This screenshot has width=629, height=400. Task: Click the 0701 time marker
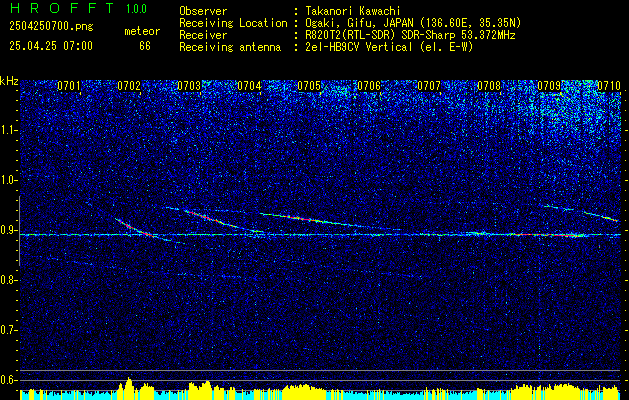click(69, 86)
